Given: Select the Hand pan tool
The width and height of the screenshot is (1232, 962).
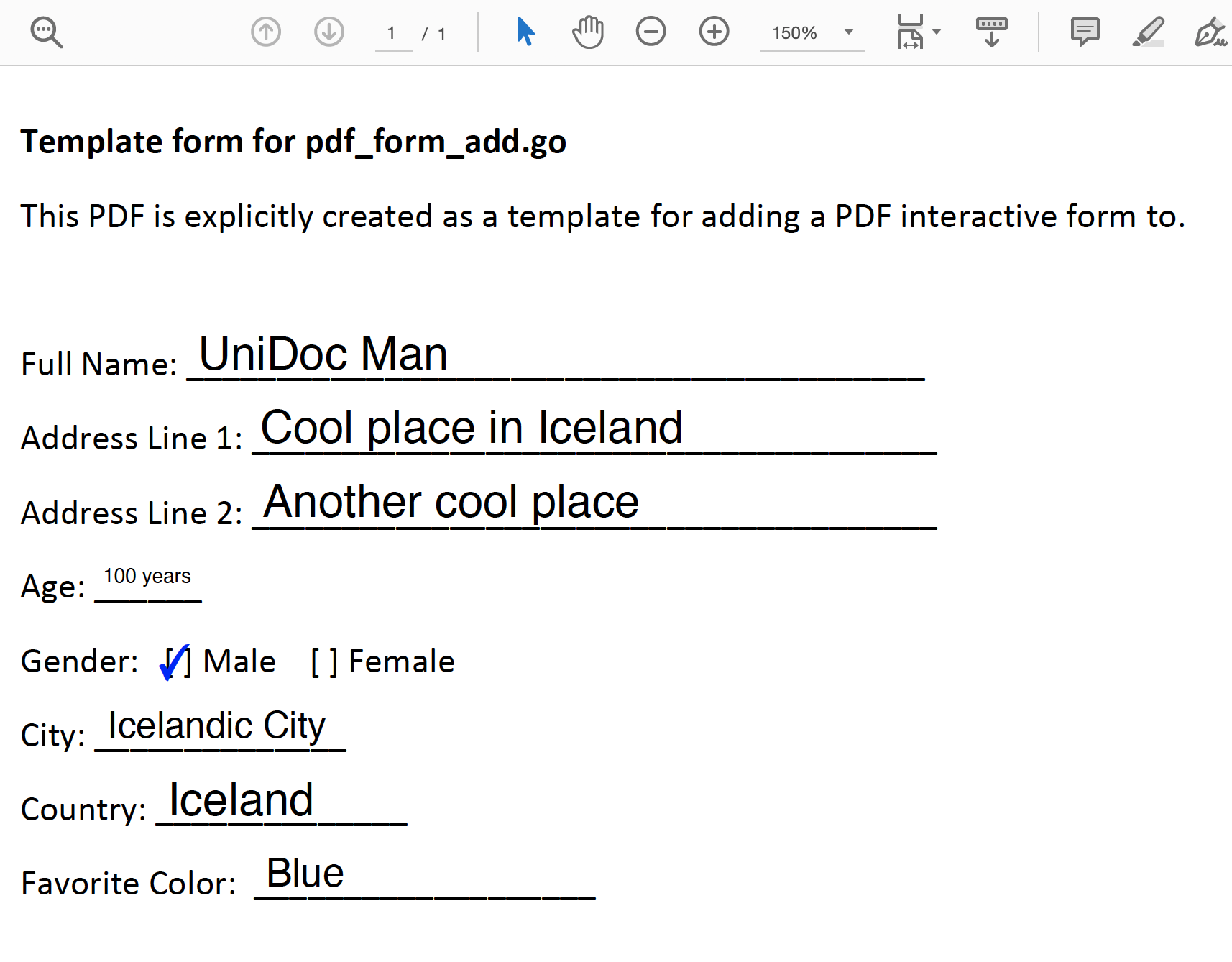Looking at the screenshot, I should tap(588, 32).
